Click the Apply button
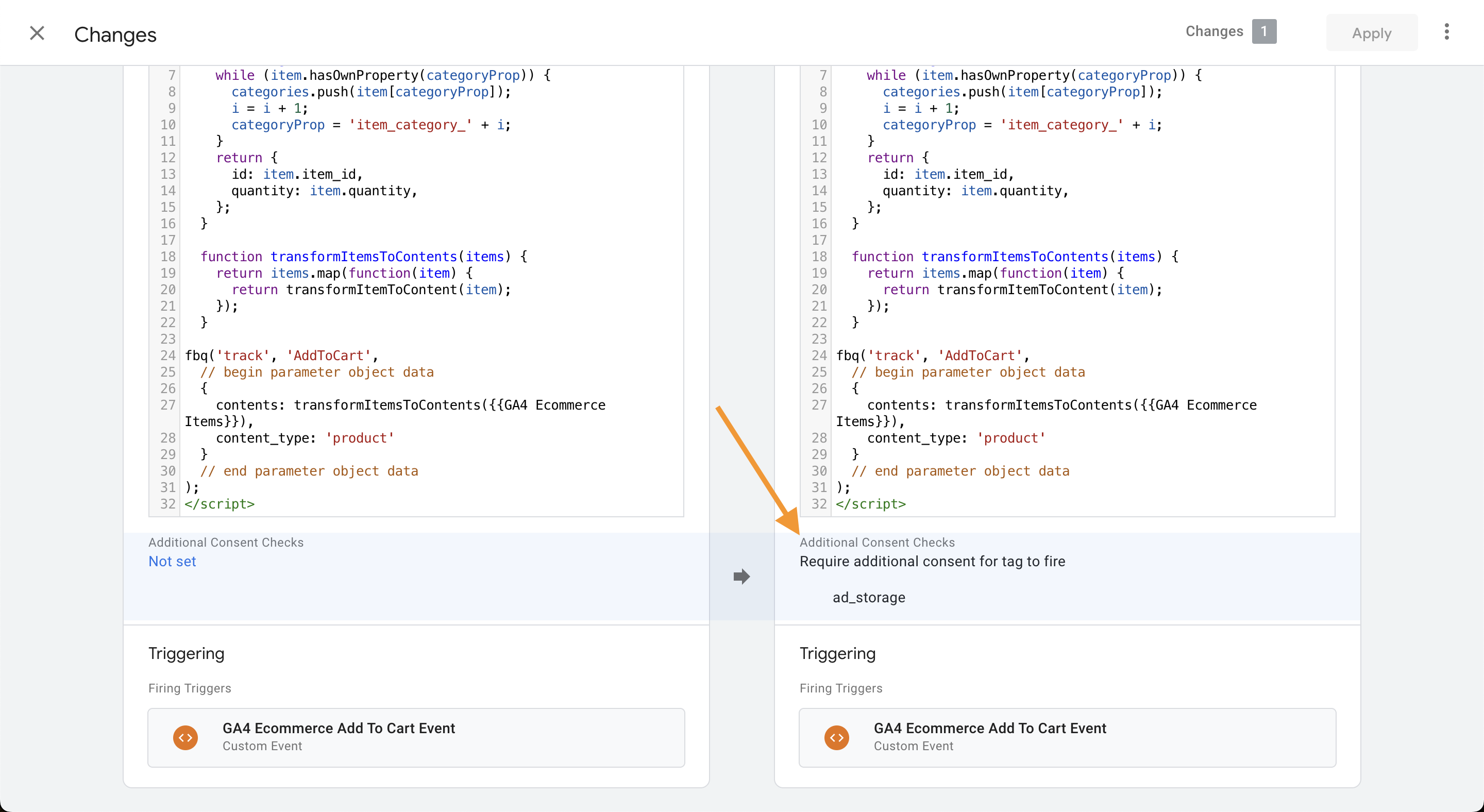Screen dimensions: 1484x812 coord(1371,33)
